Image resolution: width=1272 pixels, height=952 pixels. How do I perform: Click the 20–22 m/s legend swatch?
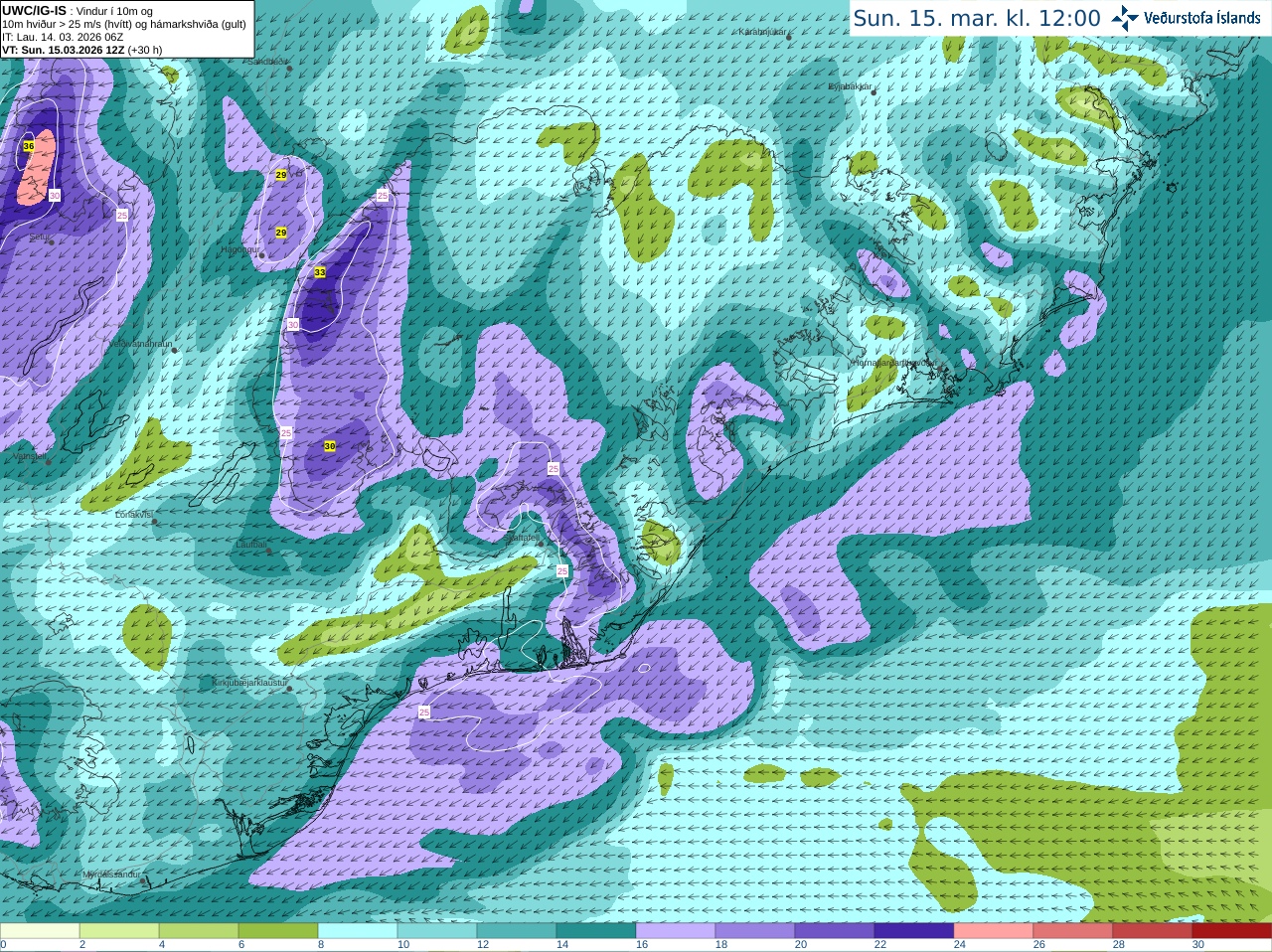tap(835, 931)
